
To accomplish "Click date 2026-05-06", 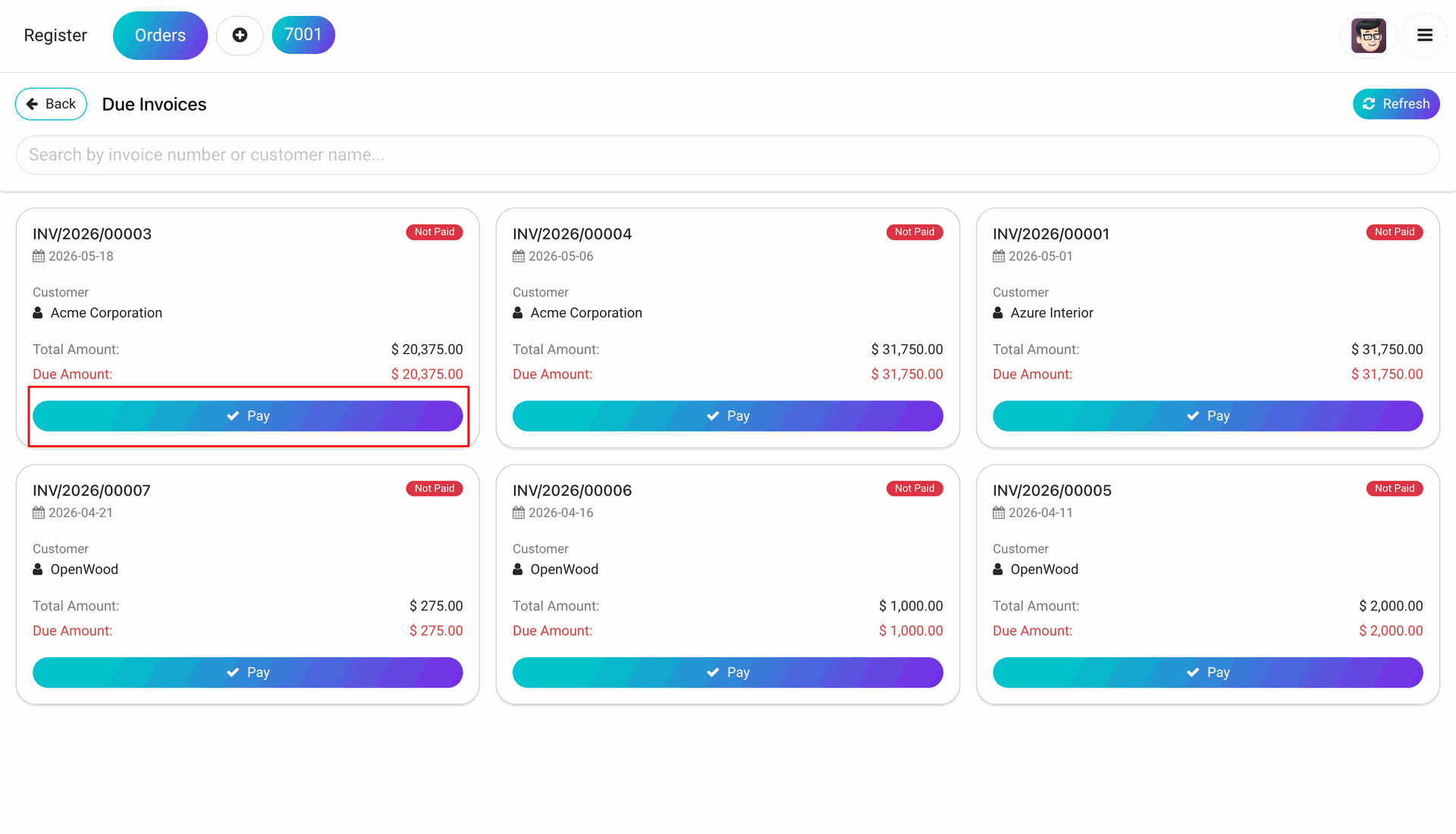I will click(x=561, y=256).
